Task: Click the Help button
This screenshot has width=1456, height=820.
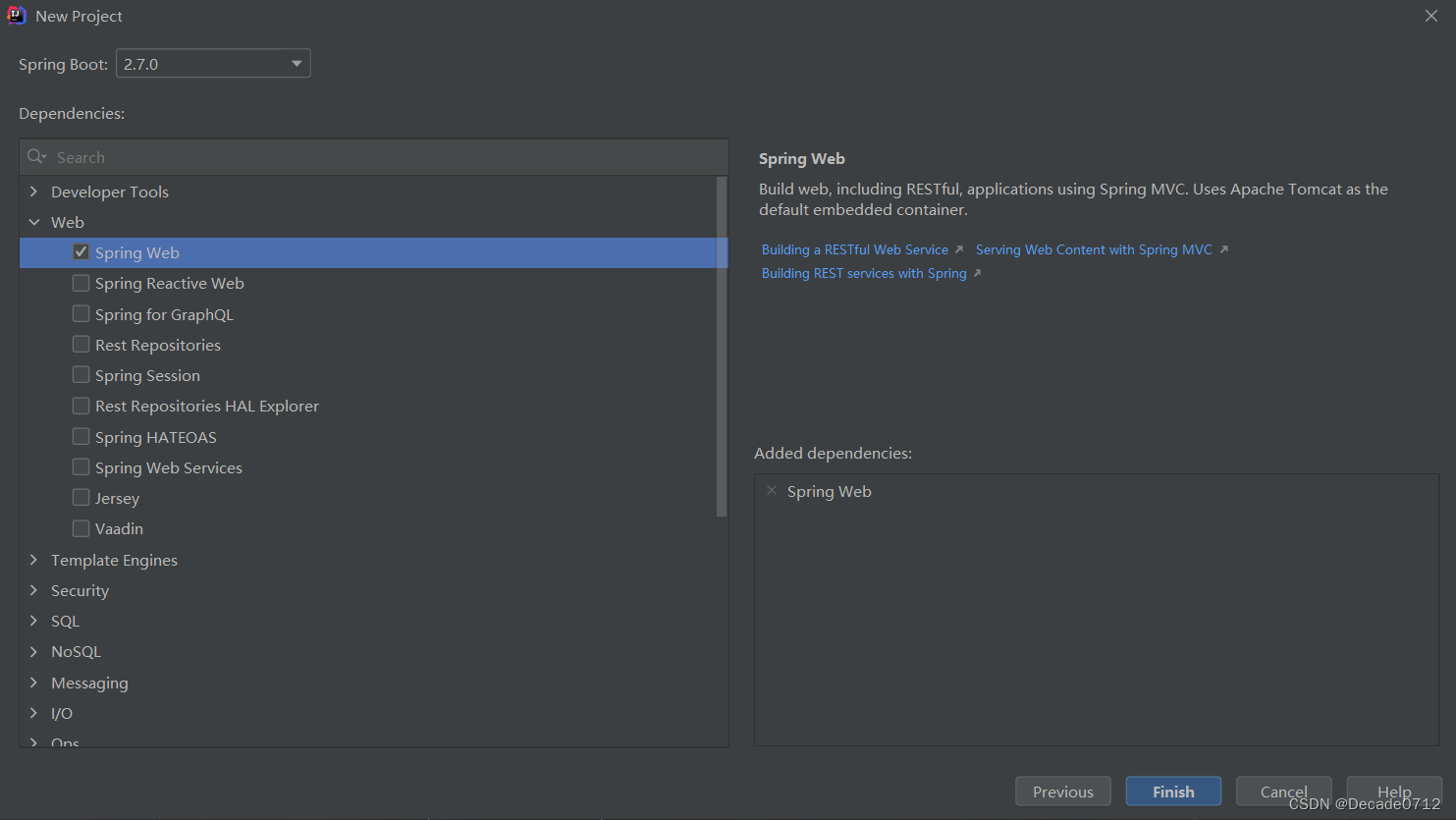Action: pos(1394,792)
